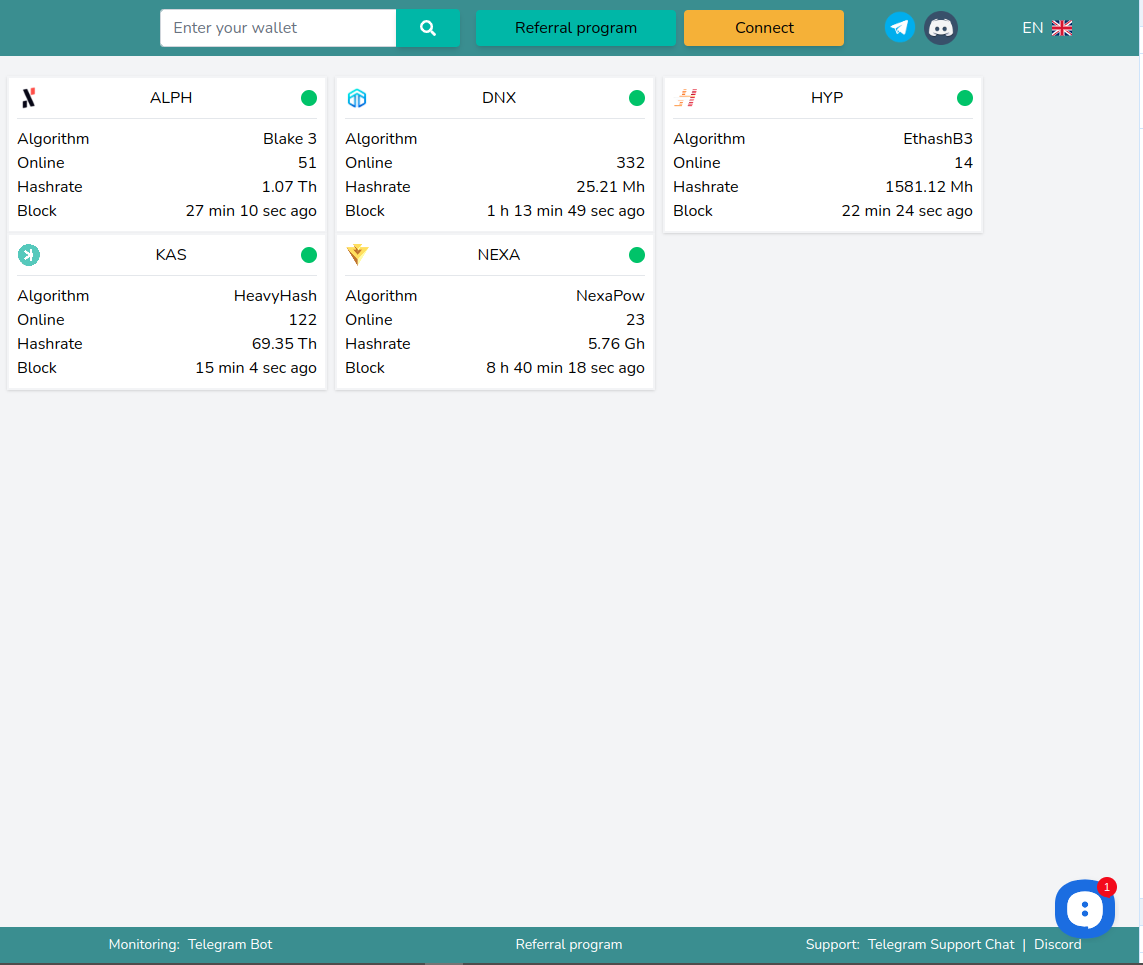The width and height of the screenshot is (1143, 965).
Task: Click HYP hashrate 1581.12 Mh
Action: [929, 187]
